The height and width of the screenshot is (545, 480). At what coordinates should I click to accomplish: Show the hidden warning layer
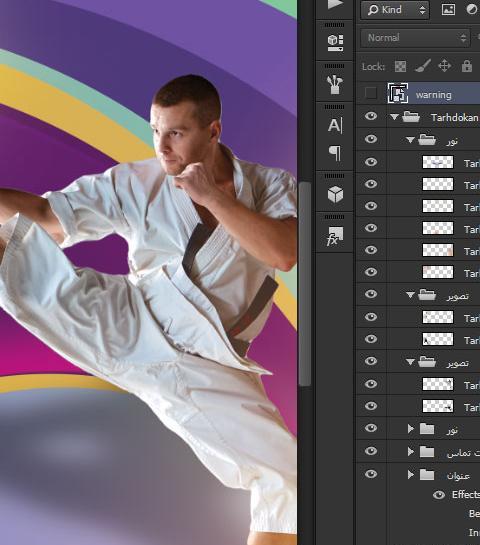pos(371,93)
